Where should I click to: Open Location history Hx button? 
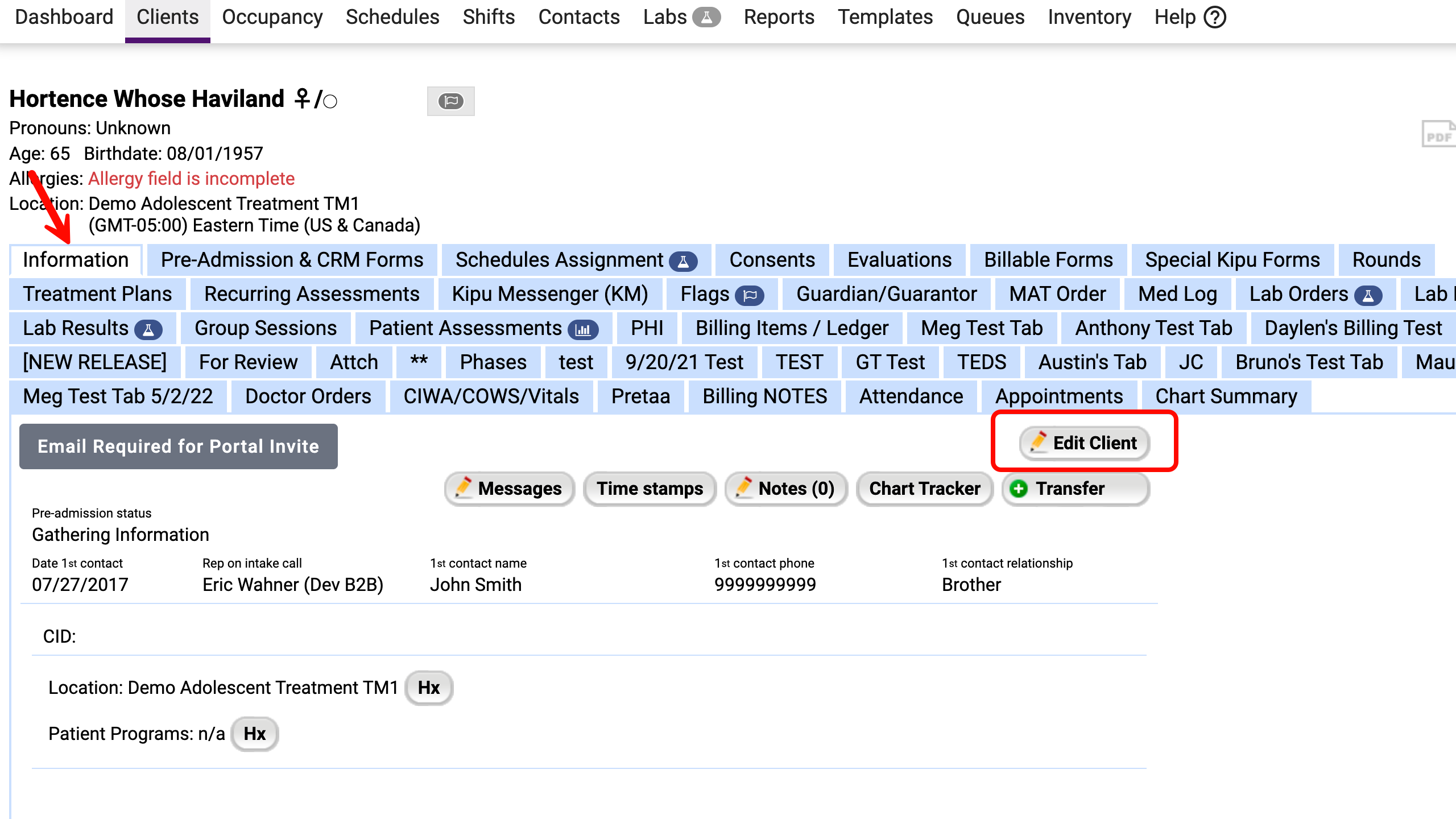(428, 688)
